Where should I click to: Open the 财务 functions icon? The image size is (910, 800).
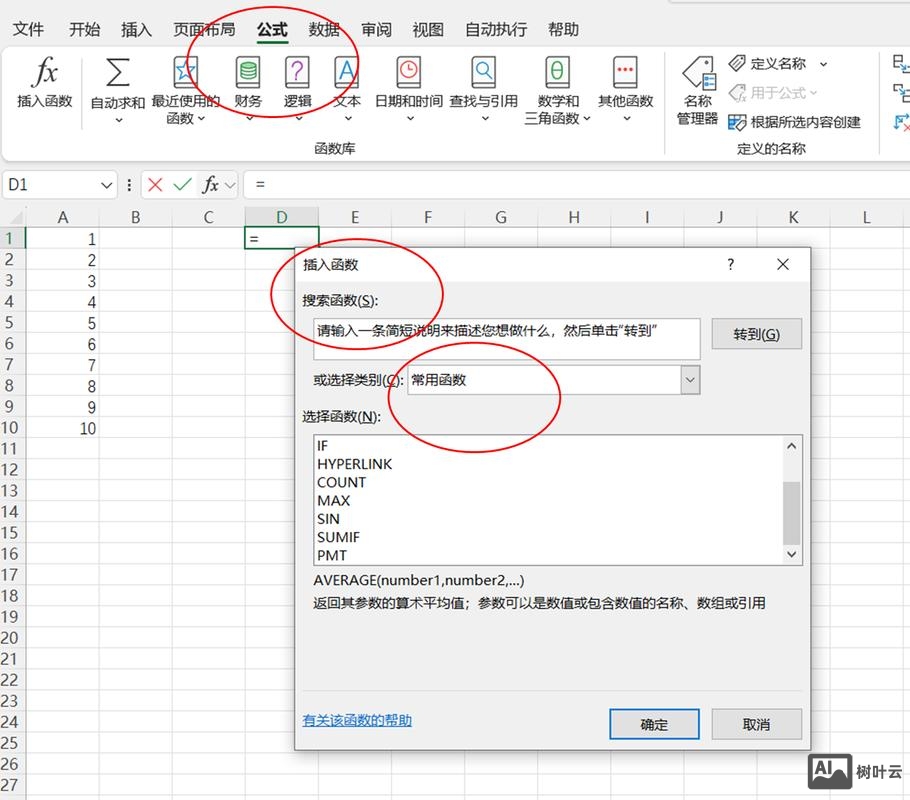(x=247, y=74)
